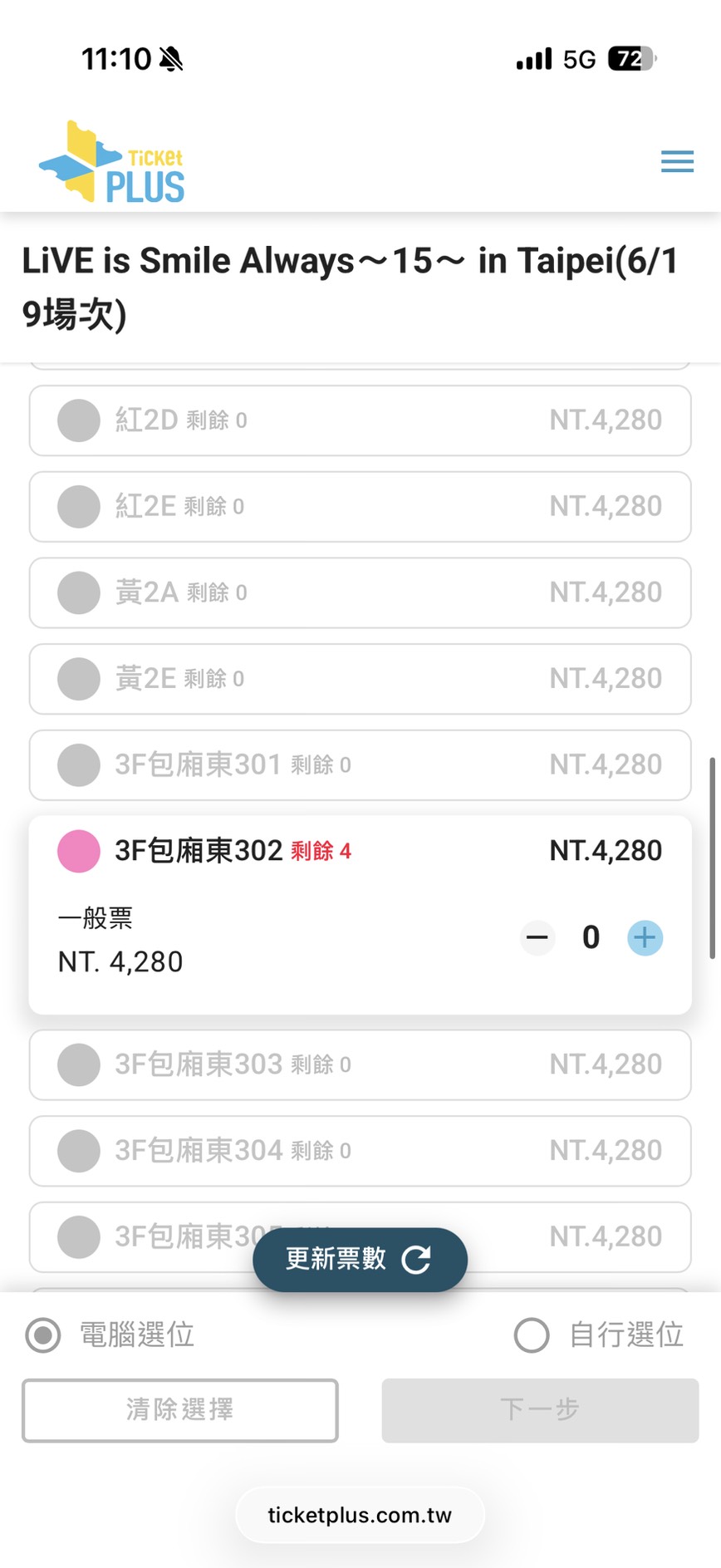Screen dimensions: 721x1568
Task: Tap the battery indicator in status bar
Action: (x=631, y=59)
